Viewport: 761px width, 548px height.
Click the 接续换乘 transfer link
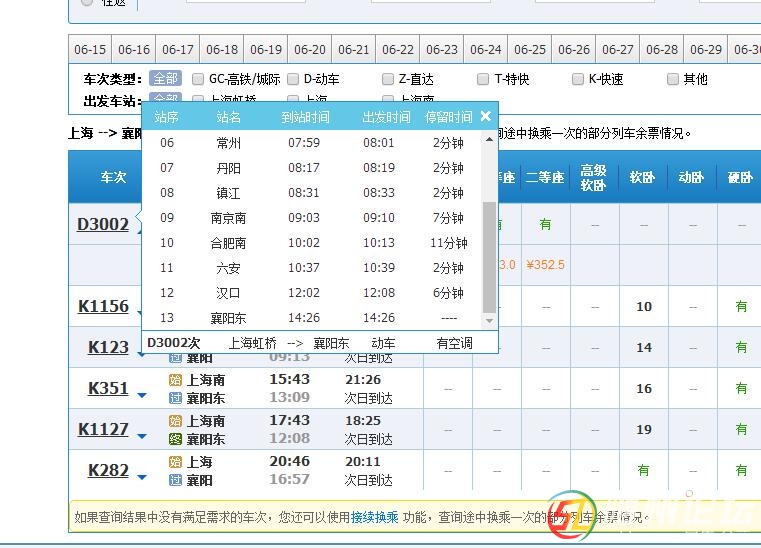pyautogui.click(x=374, y=517)
